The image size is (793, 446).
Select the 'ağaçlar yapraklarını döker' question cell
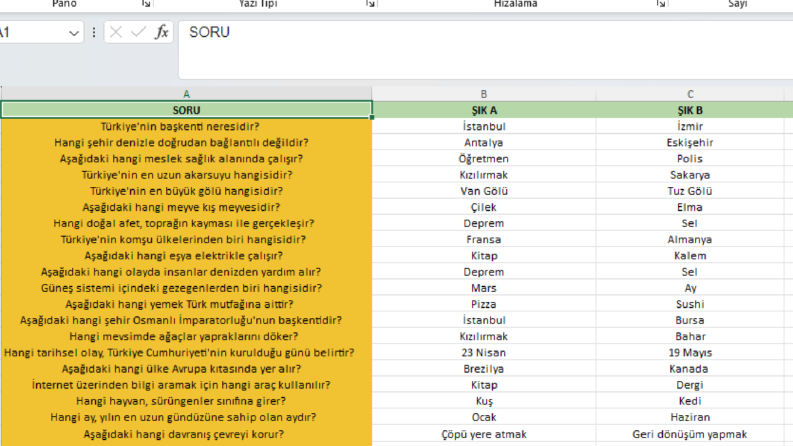point(187,336)
